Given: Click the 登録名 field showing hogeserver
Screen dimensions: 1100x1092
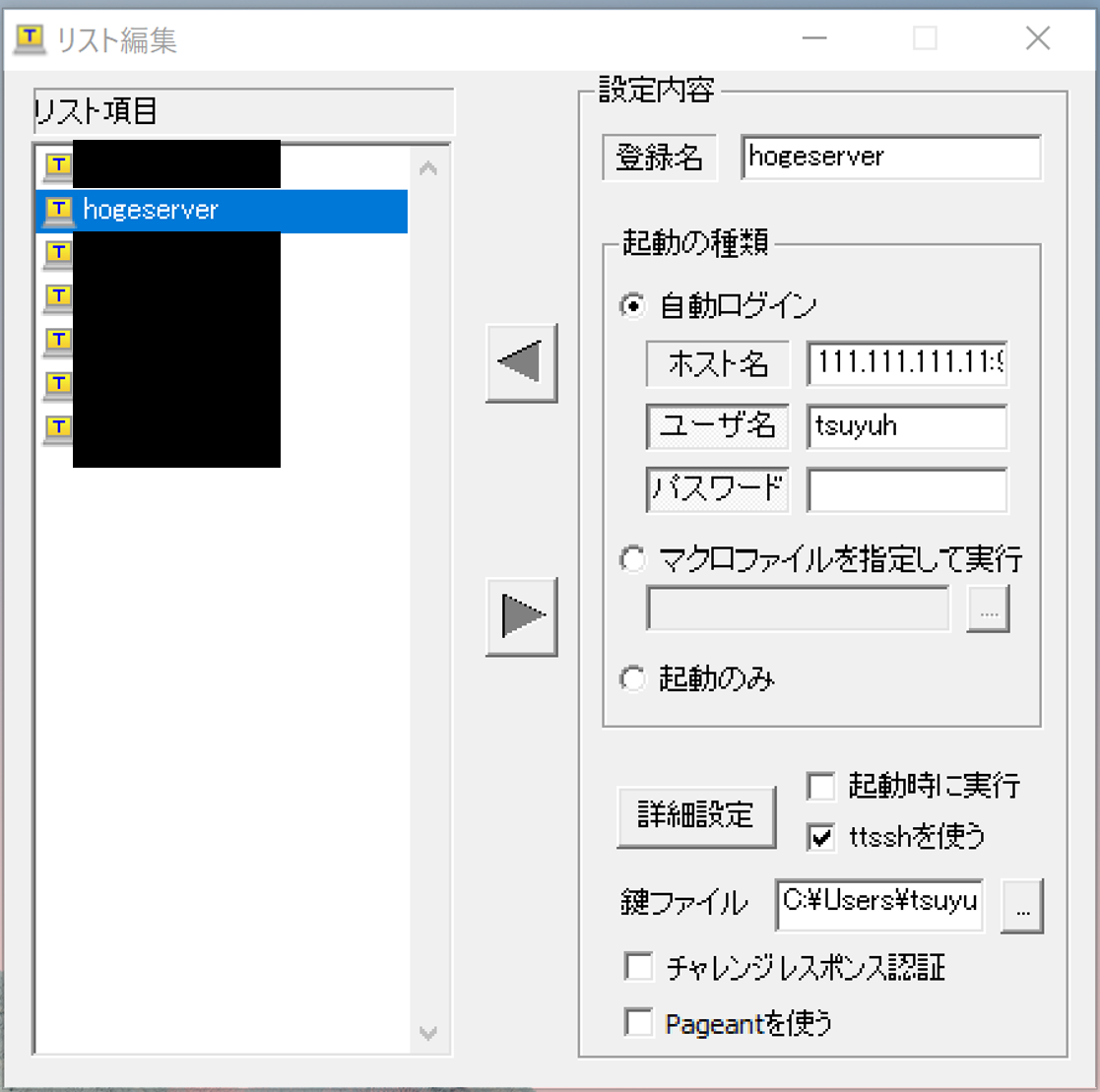Looking at the screenshot, I should [x=890, y=157].
